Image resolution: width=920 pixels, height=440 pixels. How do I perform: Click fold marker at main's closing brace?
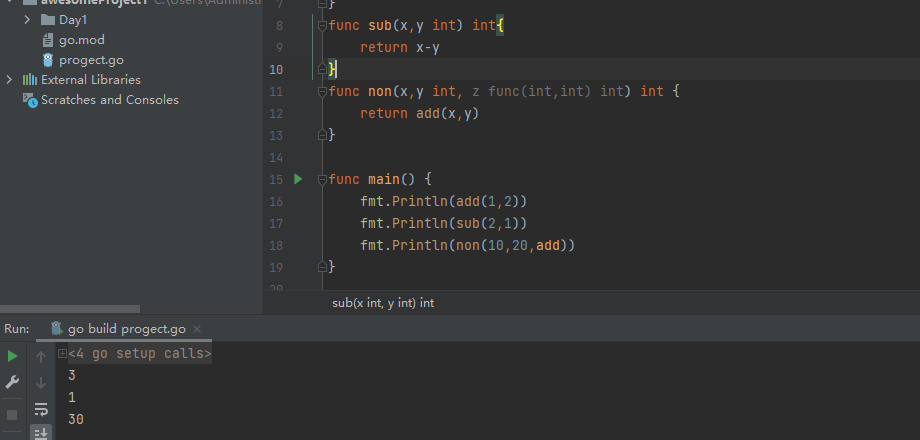[322, 267]
